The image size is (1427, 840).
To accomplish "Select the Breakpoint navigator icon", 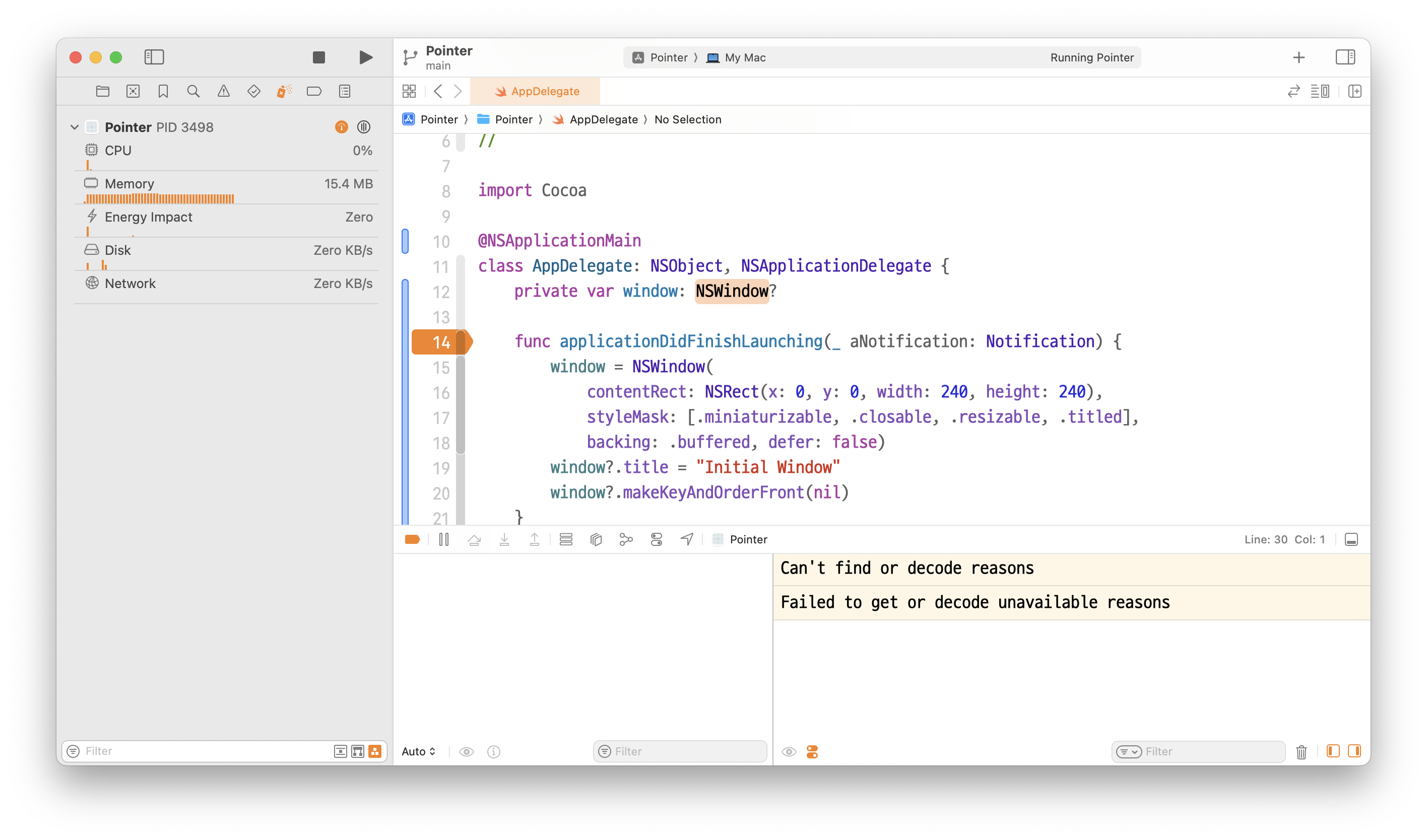I will pyautogui.click(x=314, y=91).
